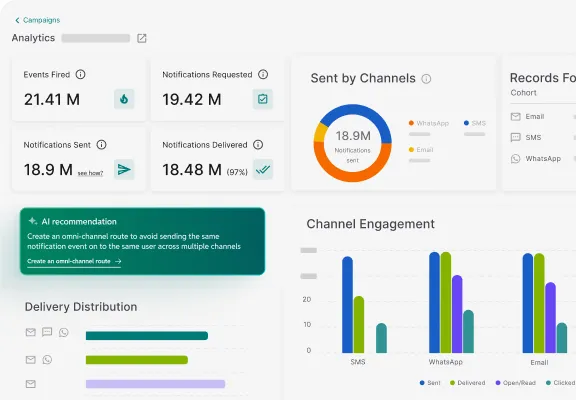Toggle Delivered series in engagement legend
The height and width of the screenshot is (400, 576).
point(468,383)
